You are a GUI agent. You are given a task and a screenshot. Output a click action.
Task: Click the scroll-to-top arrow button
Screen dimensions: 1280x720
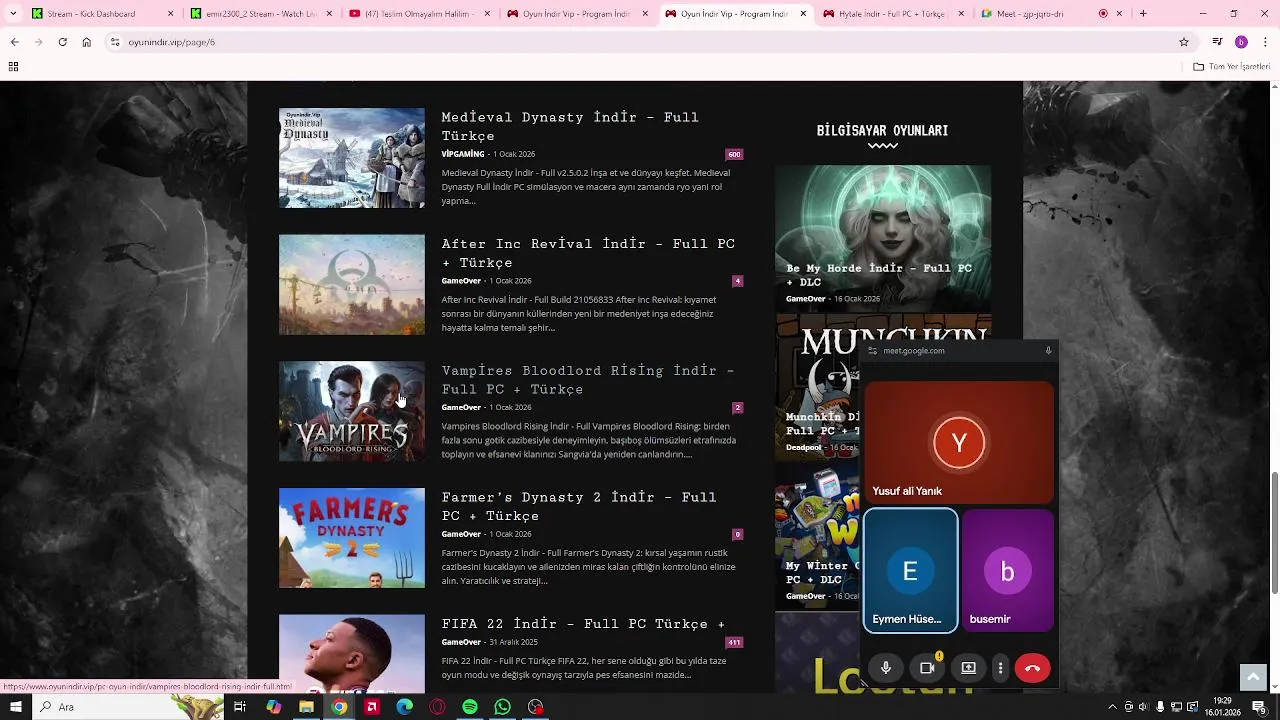coord(1253,677)
